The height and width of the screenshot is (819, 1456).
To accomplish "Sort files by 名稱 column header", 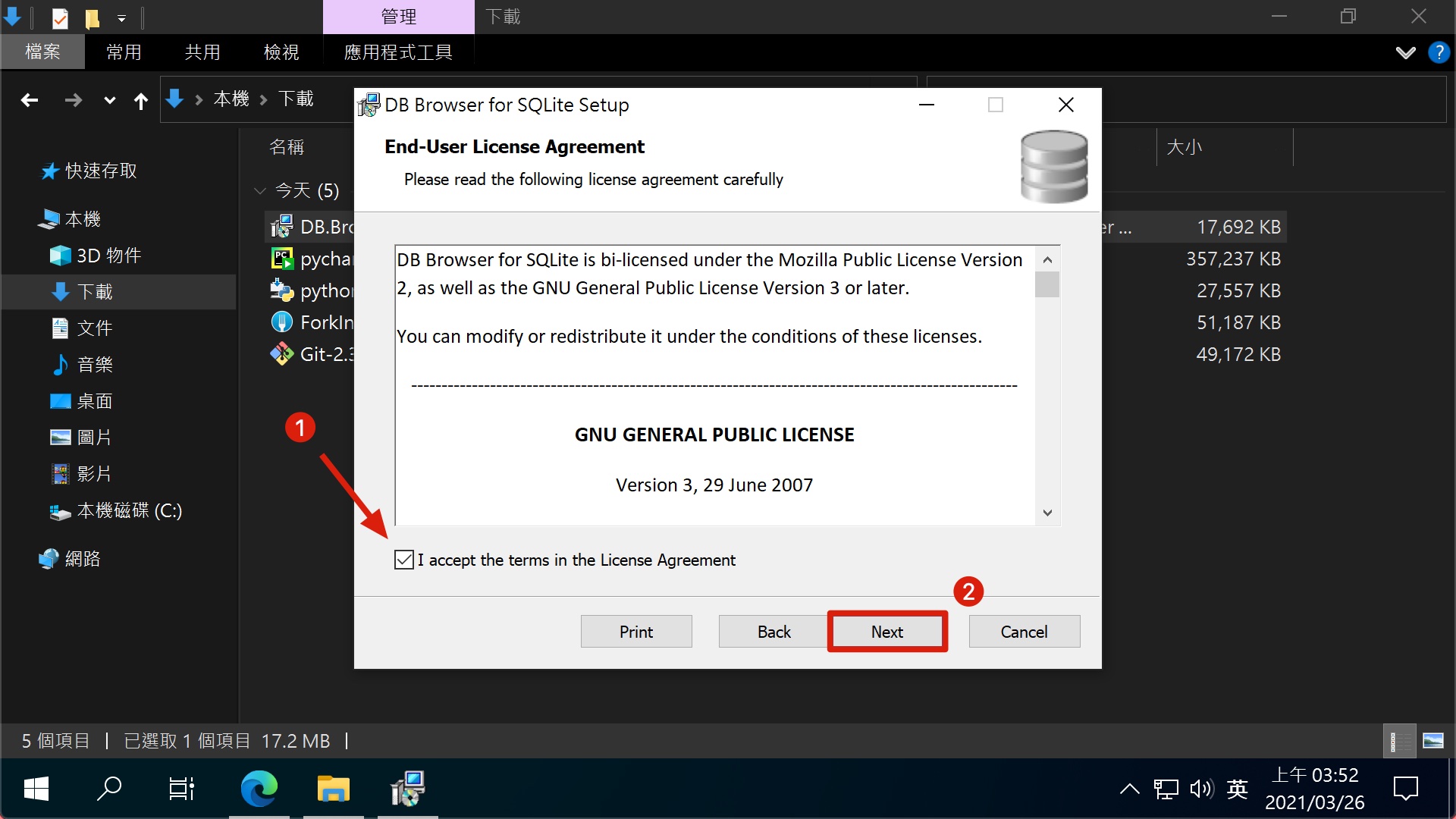I will (x=287, y=147).
